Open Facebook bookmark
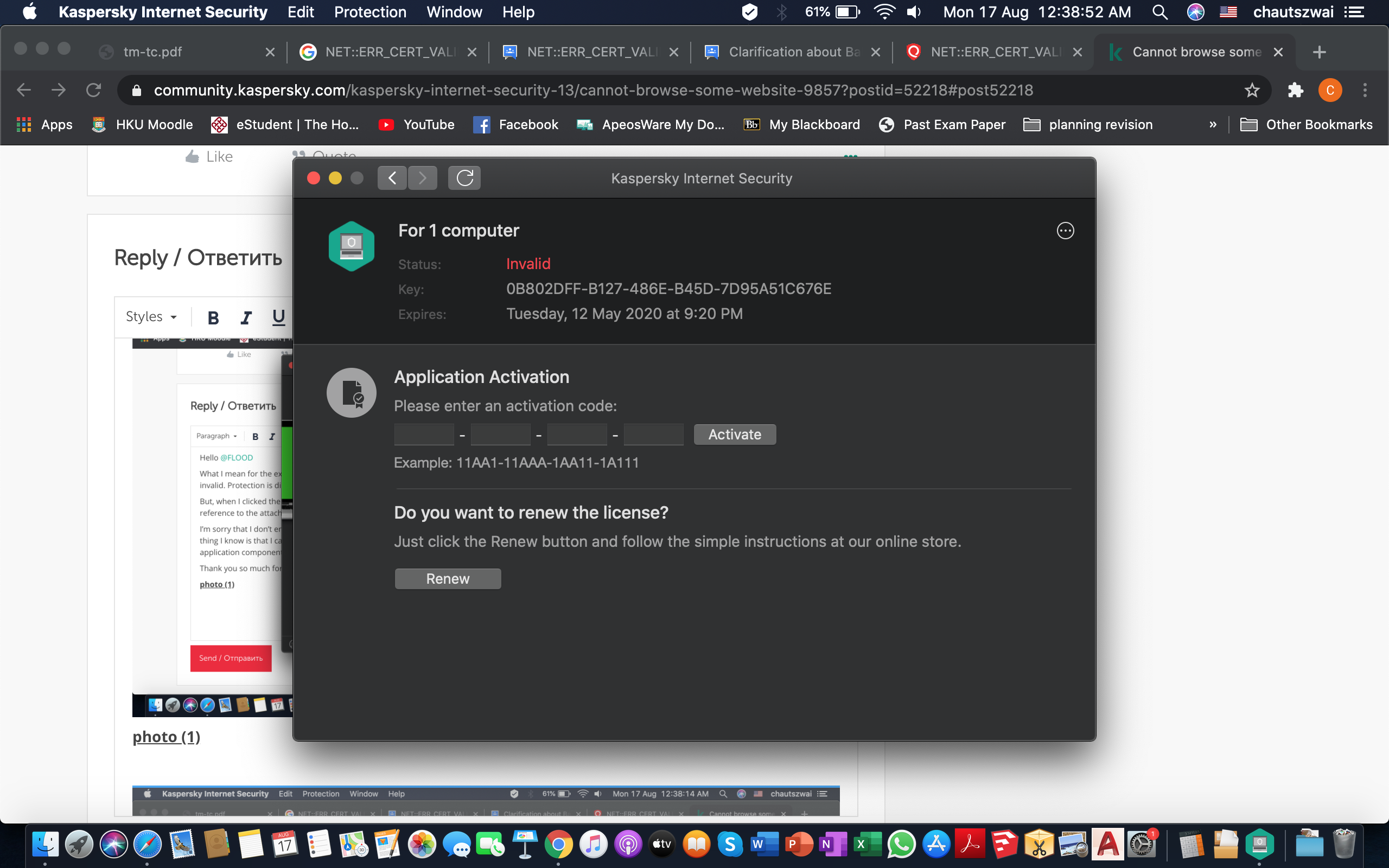Screen dimensions: 1389x868 (x=515, y=125)
